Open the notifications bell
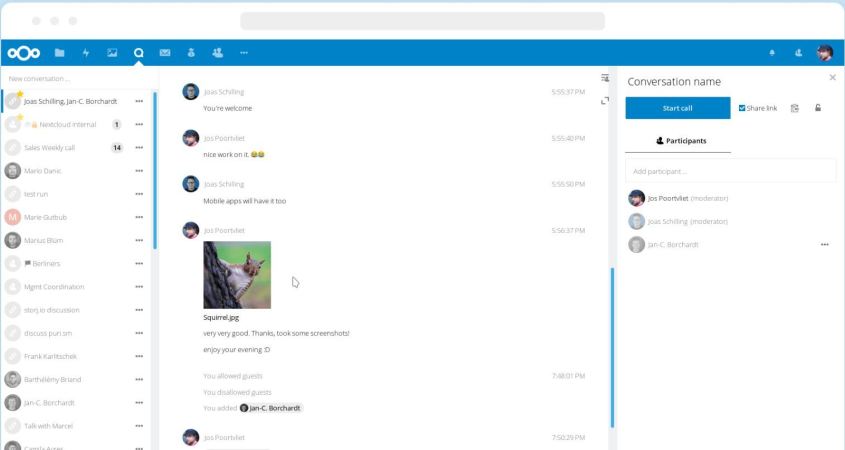This screenshot has height=450, width=845. tap(772, 53)
